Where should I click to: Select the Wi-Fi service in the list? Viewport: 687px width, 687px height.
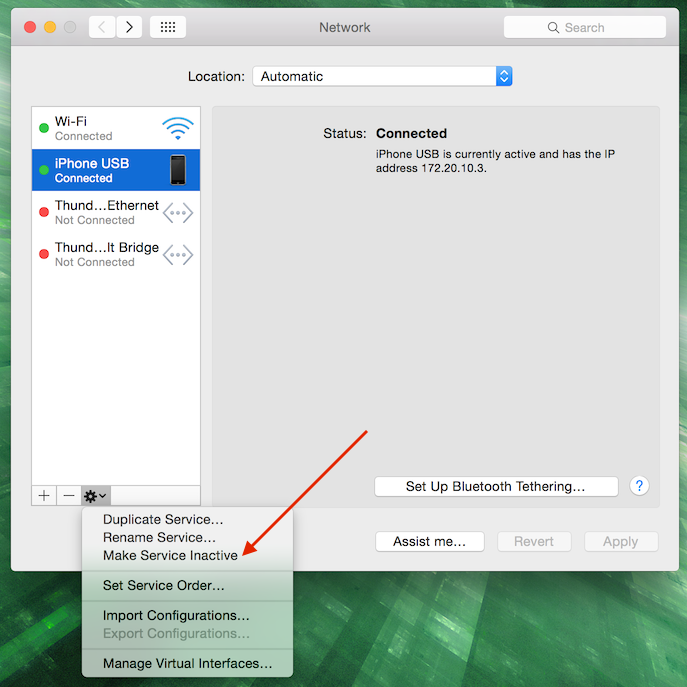116,128
